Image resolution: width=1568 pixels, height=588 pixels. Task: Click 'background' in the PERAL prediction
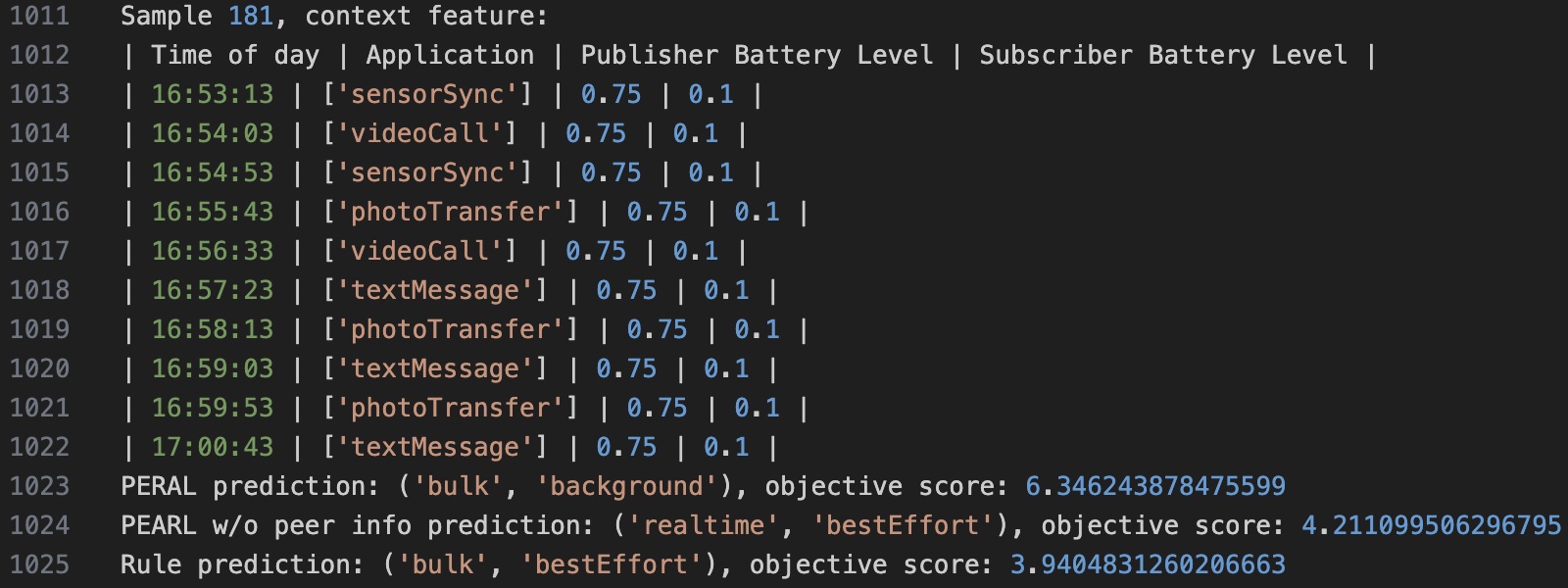626,486
